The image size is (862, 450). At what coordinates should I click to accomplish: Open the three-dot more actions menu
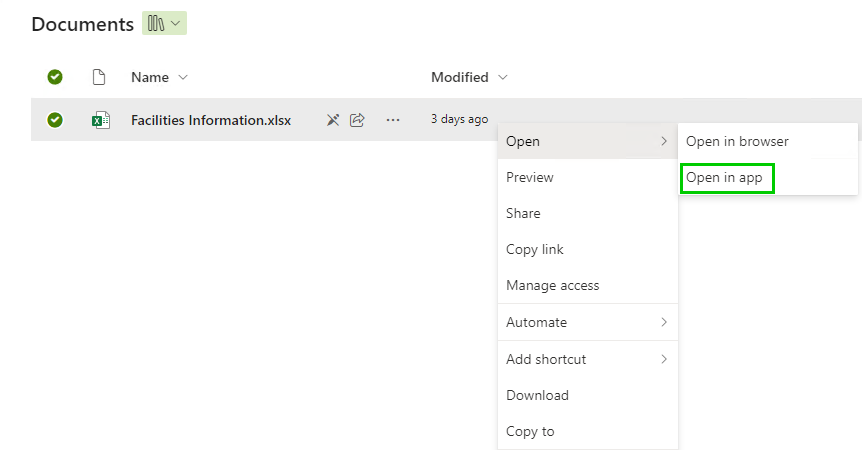(393, 120)
